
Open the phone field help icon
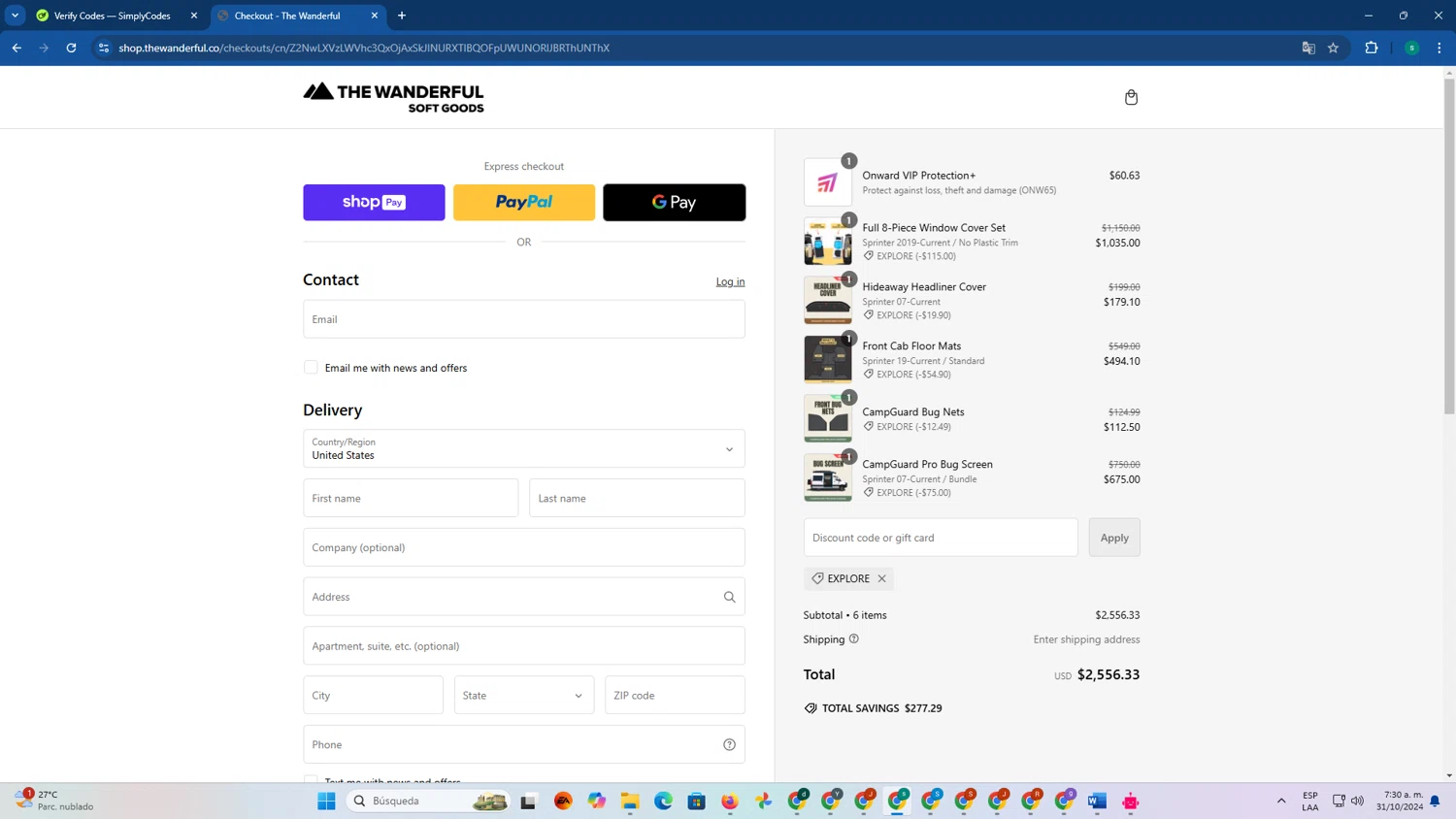click(729, 744)
